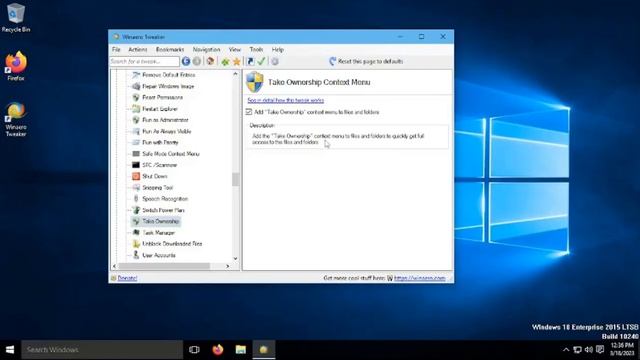Open the Navigation menu
This screenshot has width=640, height=360.
(x=207, y=49)
